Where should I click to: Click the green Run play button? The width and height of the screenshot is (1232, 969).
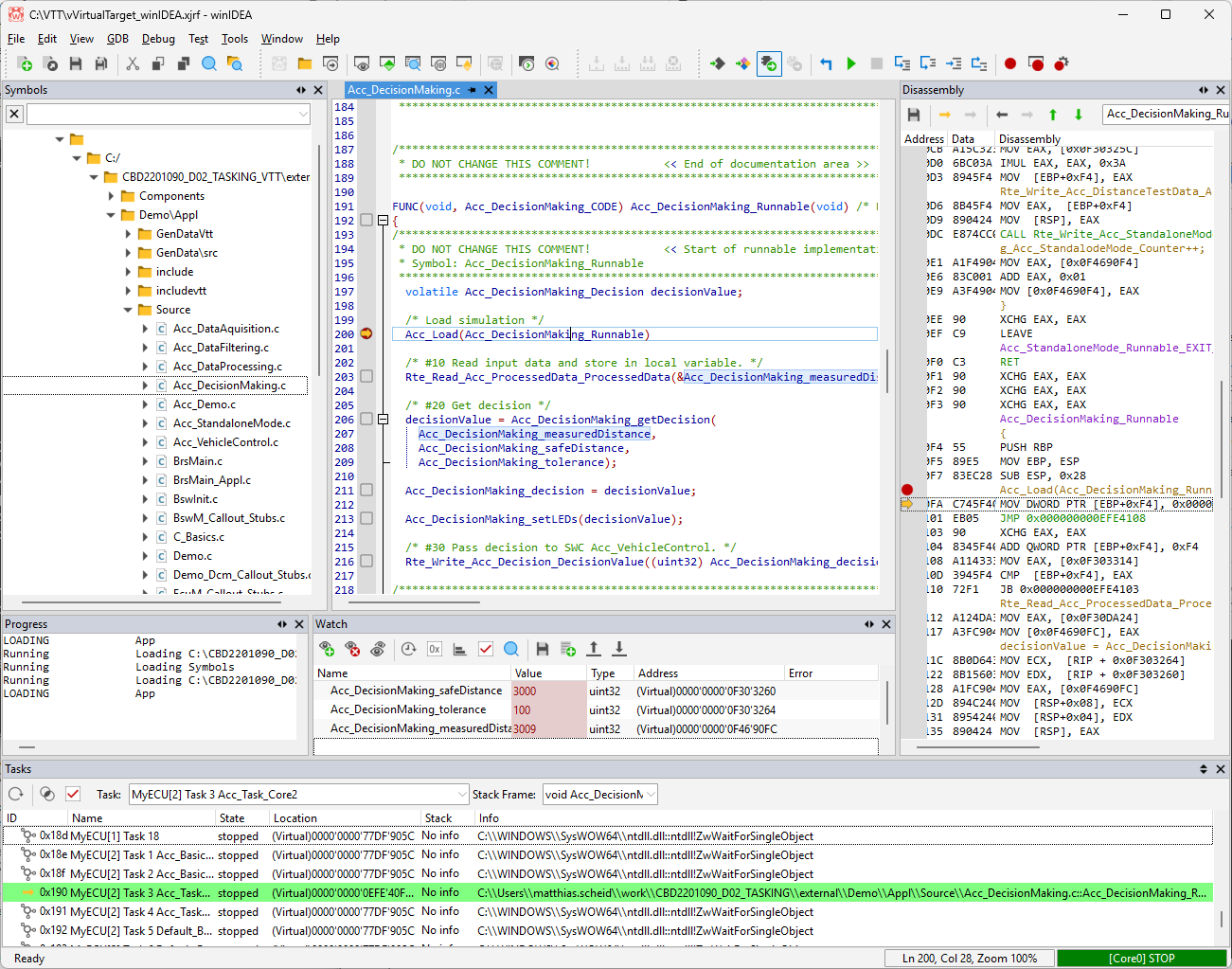(x=851, y=63)
